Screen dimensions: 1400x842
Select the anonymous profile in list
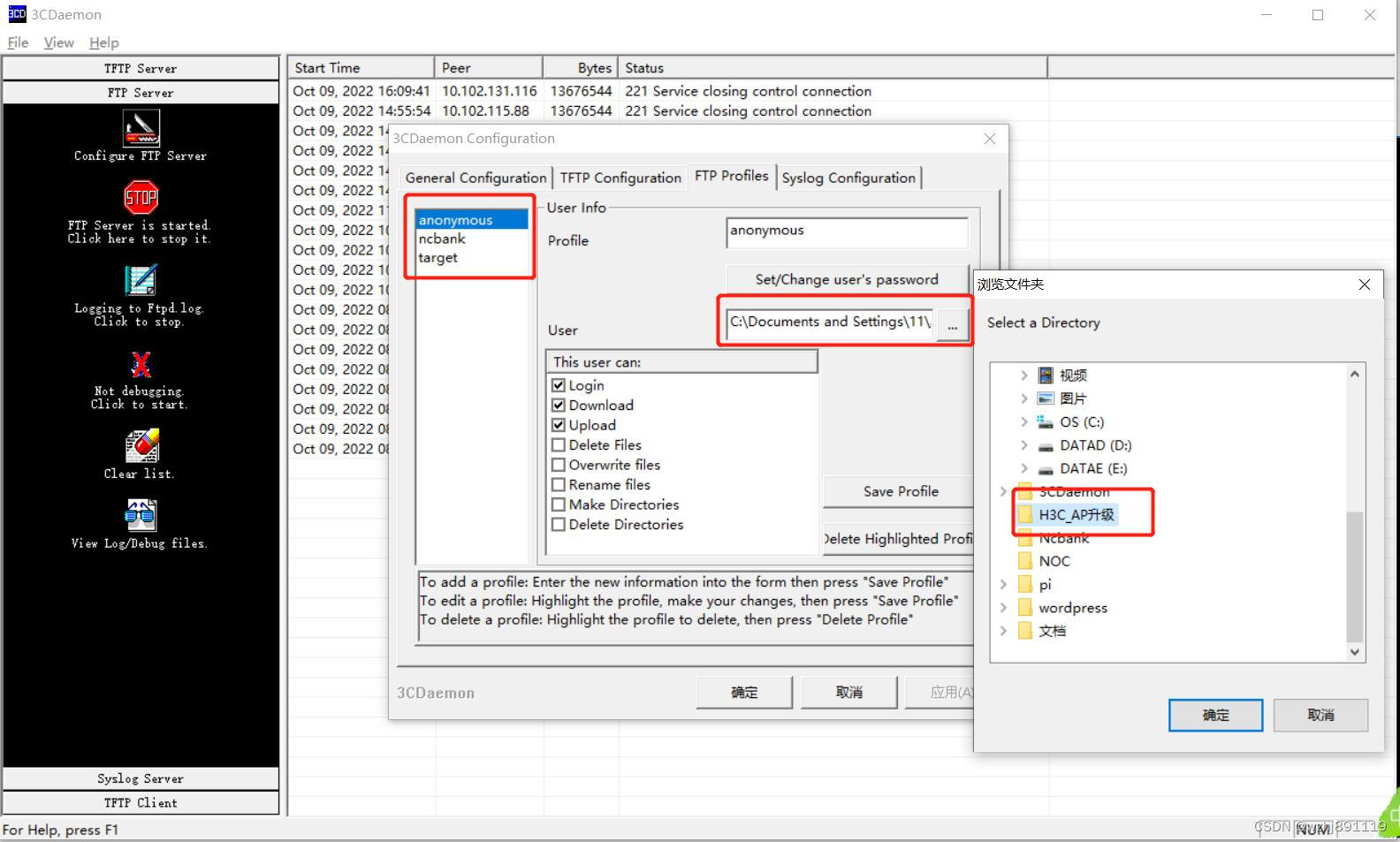pos(472,220)
